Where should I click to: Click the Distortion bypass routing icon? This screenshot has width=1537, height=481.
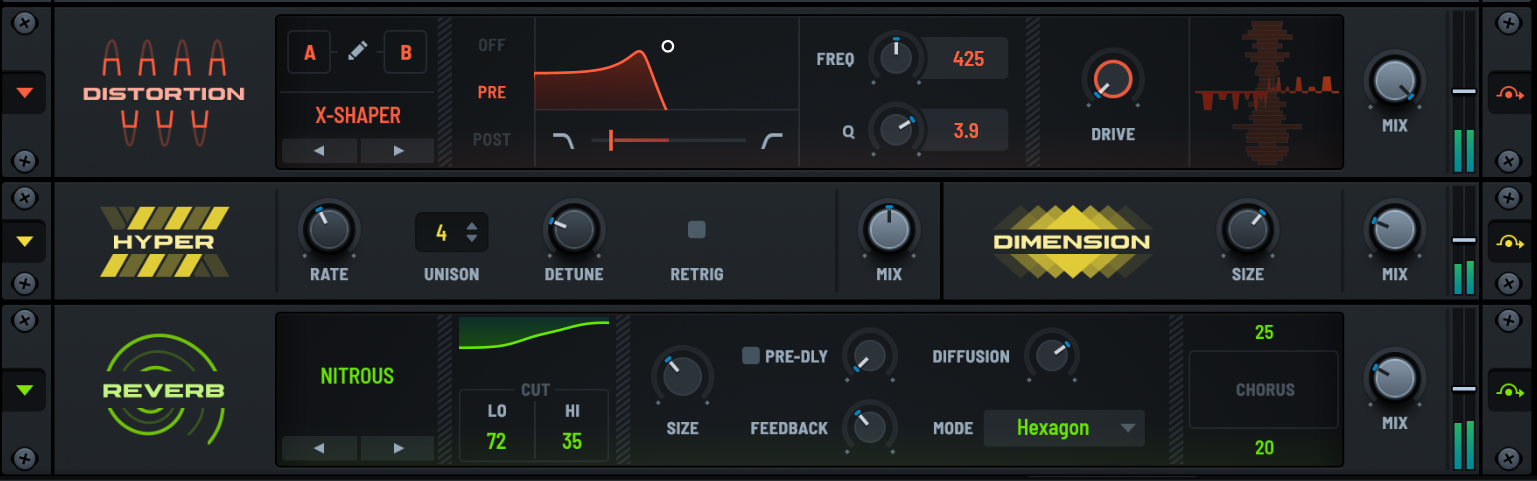1508,93
